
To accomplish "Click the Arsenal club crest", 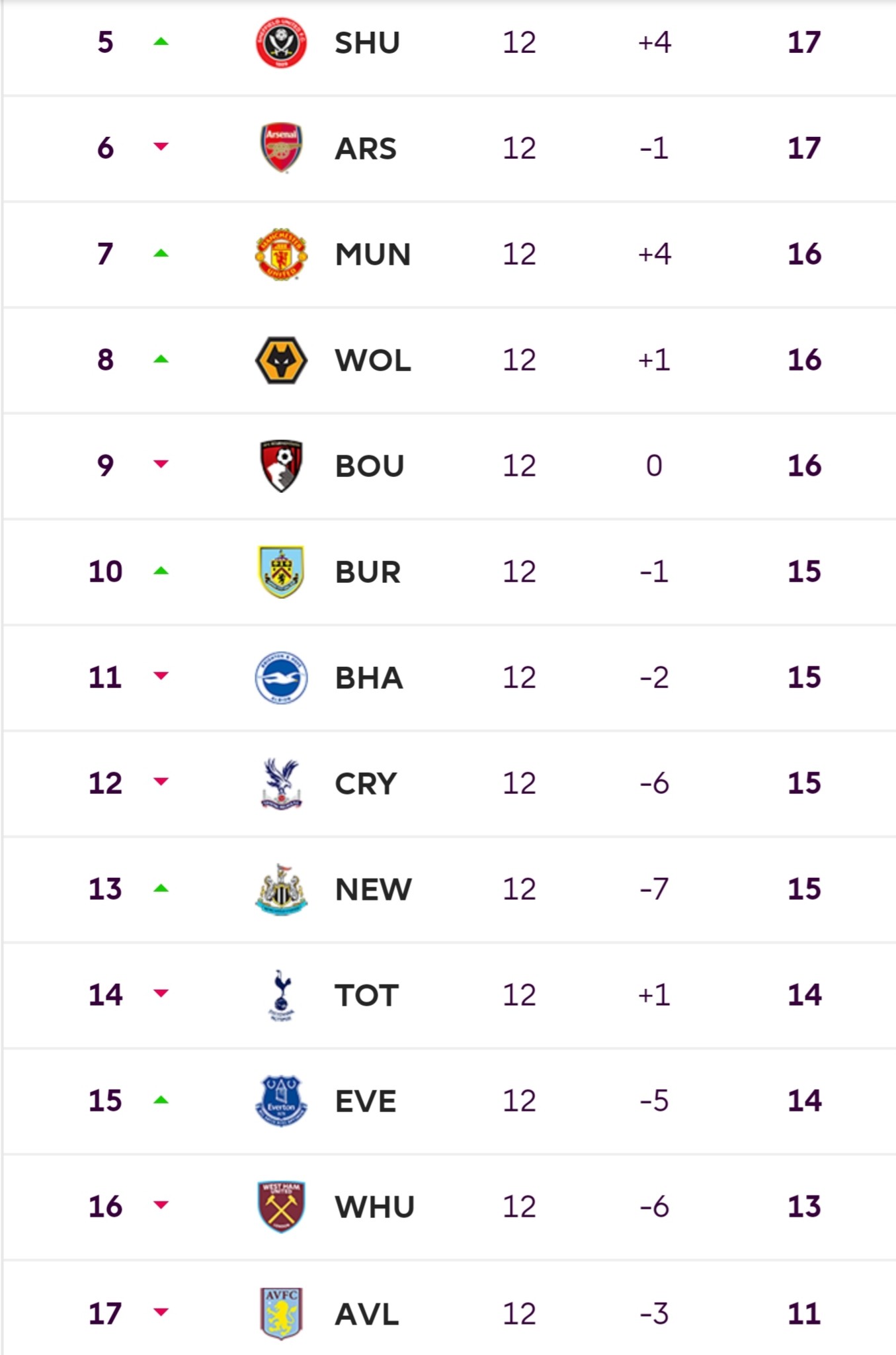I will click(281, 148).
